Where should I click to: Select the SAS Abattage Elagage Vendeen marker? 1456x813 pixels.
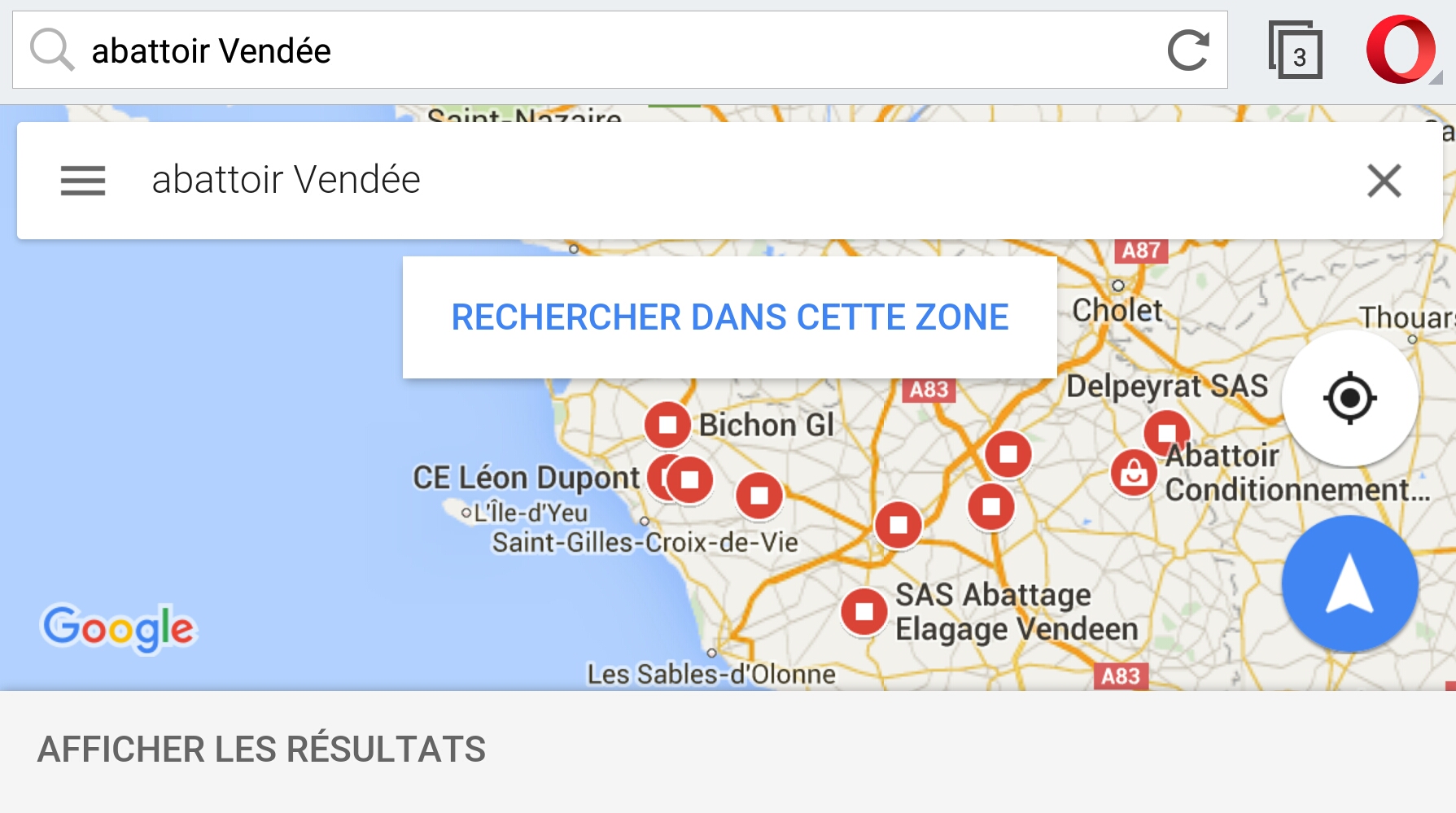click(x=864, y=611)
